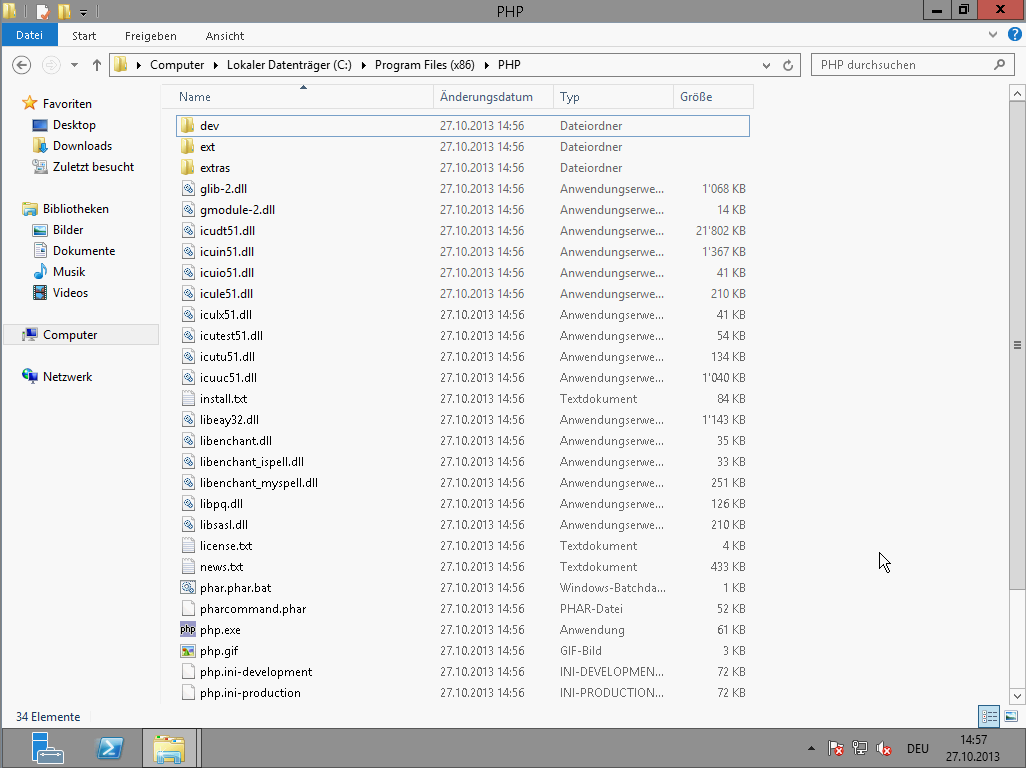The width and height of the screenshot is (1026, 768).
Task: Sort by the Größe column header
Action: click(x=713, y=97)
